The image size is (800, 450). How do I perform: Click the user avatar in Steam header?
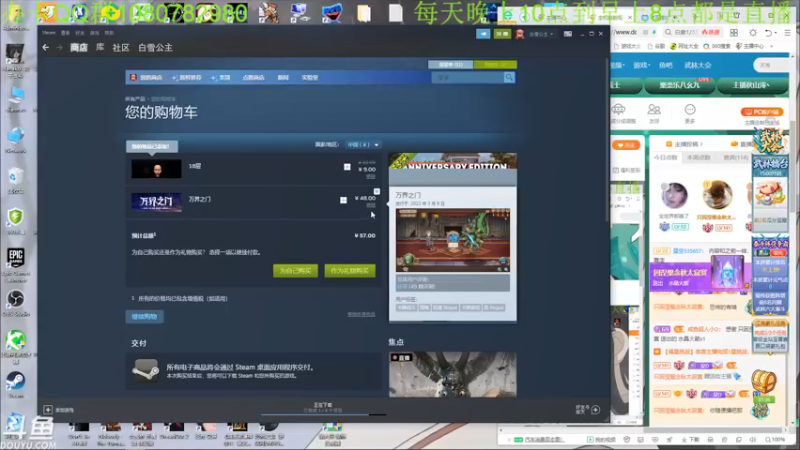pyautogui.click(x=520, y=34)
